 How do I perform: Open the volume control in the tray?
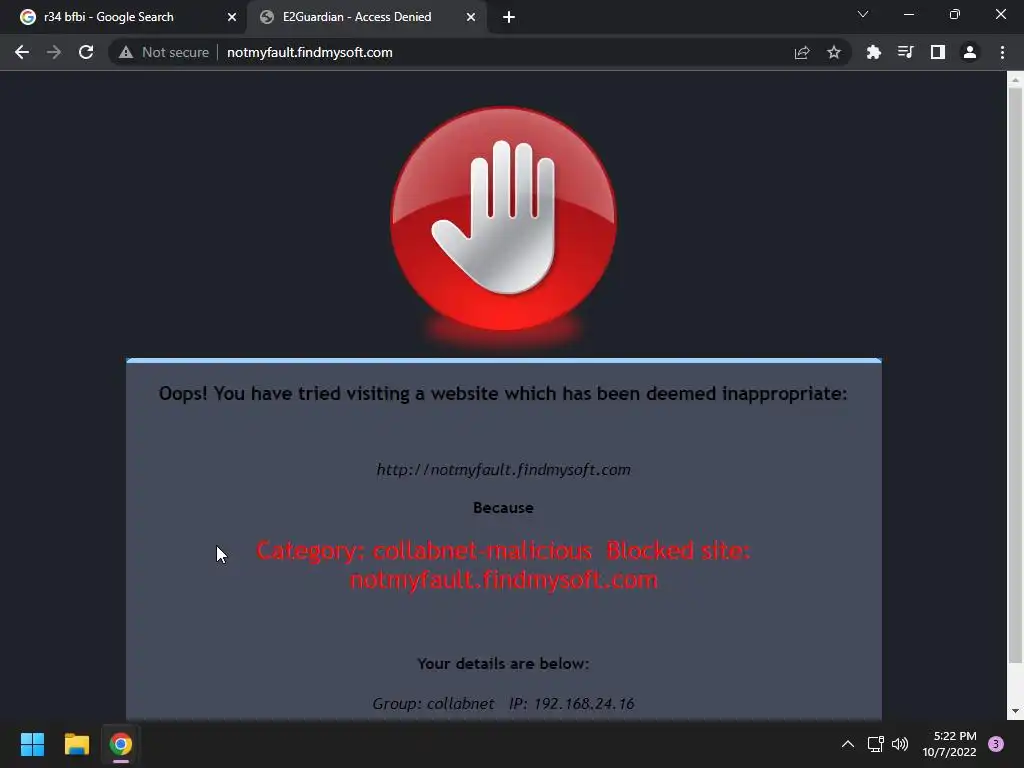click(900, 744)
